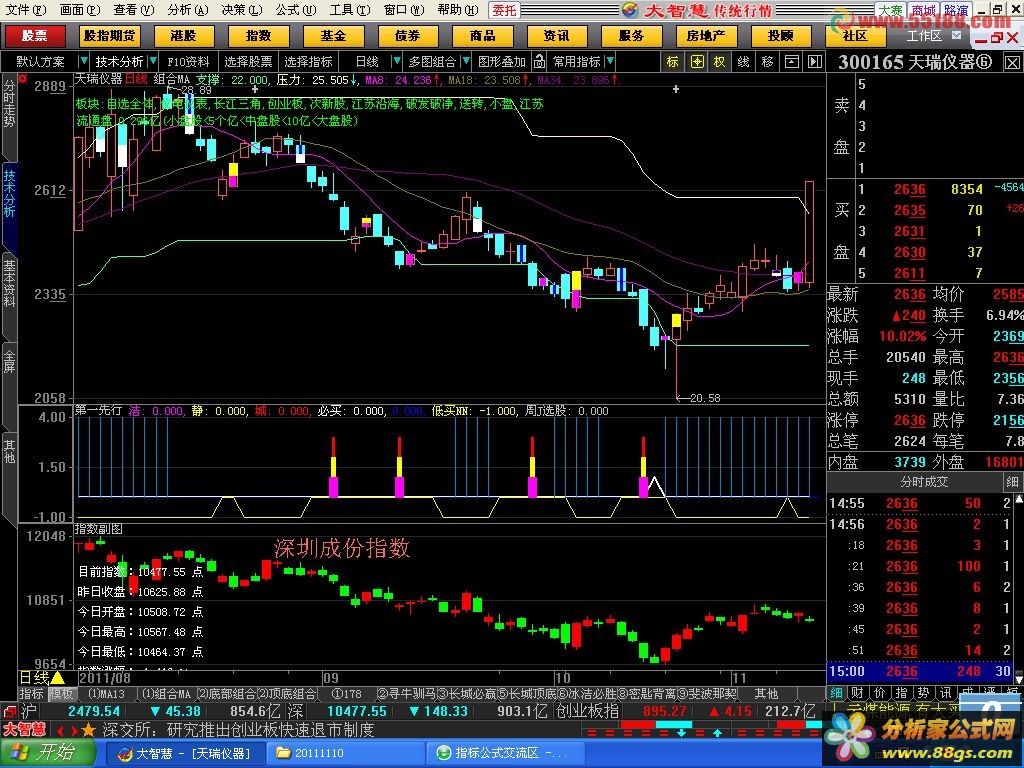Click F10资料 toolbar button
Viewport: 1024px width, 768px height.
188,62
